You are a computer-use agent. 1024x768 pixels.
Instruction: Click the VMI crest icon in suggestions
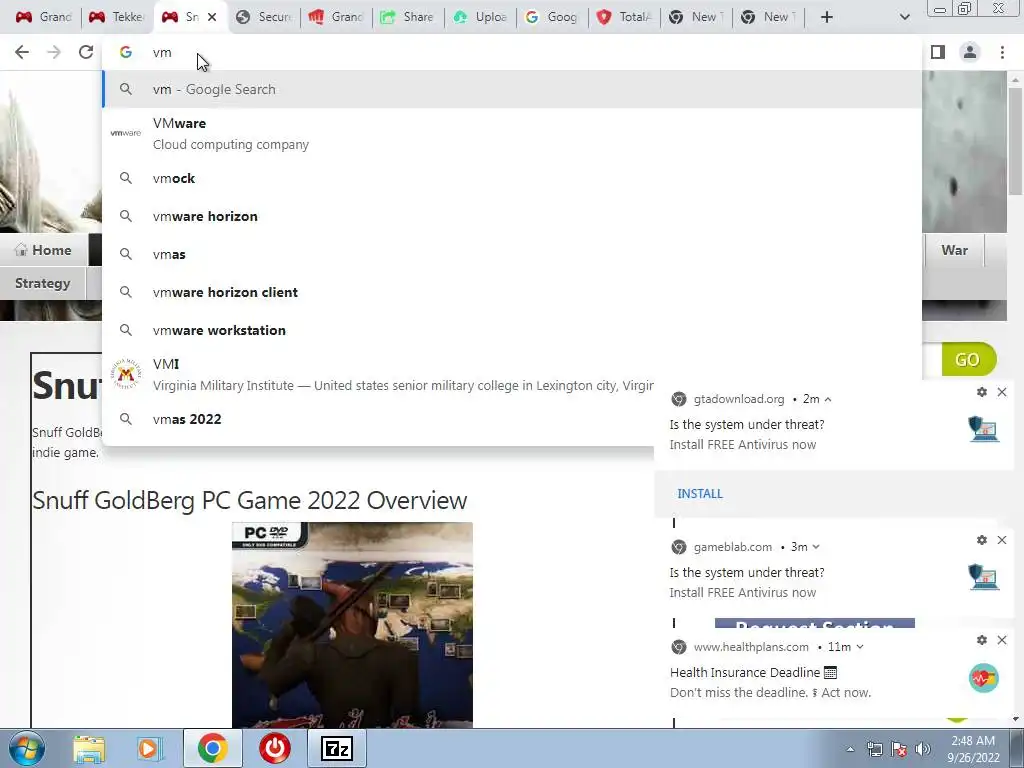tap(125, 374)
